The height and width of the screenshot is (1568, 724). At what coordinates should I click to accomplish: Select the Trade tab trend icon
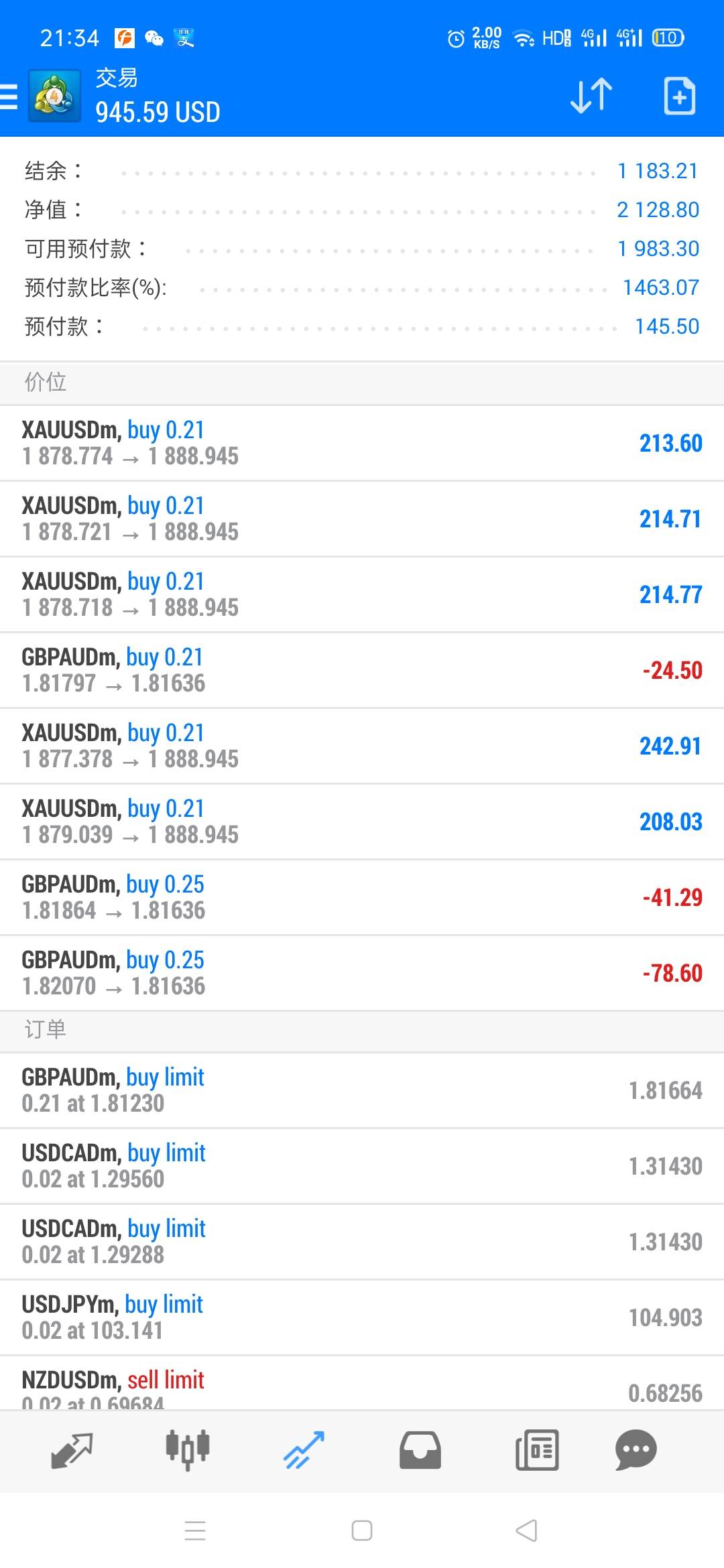click(x=304, y=1450)
